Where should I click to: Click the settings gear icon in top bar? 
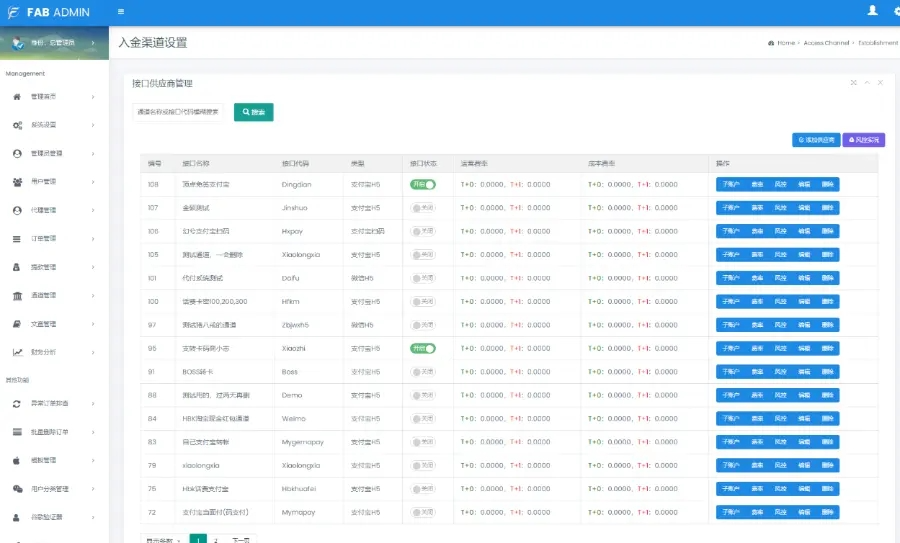(x=894, y=11)
